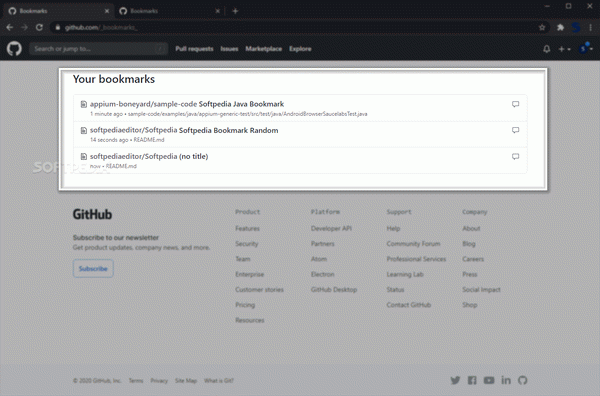The width and height of the screenshot is (600, 396).
Task: Open Explore
Action: click(300, 49)
